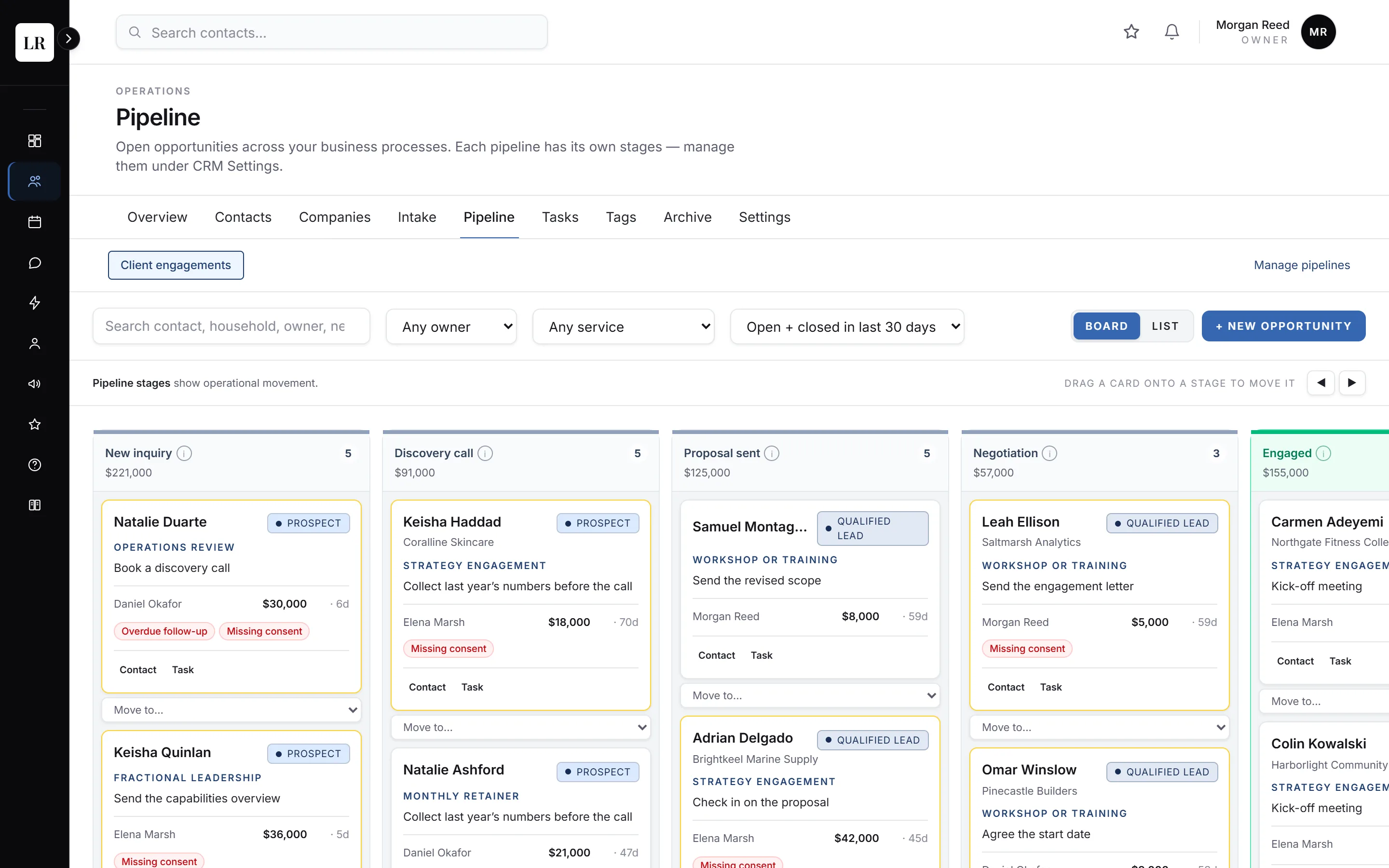Open the single person icon in sidebar
The height and width of the screenshot is (868, 1389).
34,343
